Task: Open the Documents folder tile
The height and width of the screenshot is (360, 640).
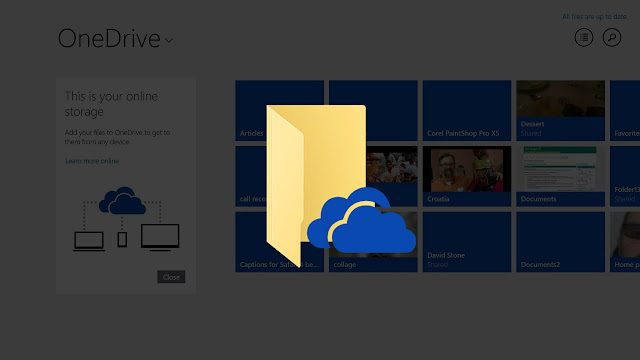Action: 560,176
